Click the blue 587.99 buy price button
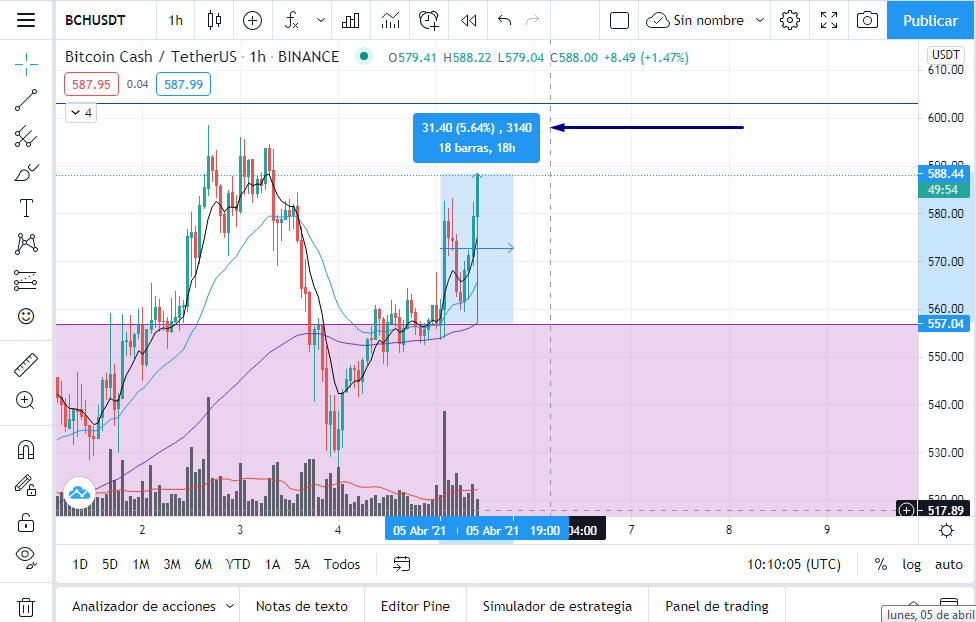Image resolution: width=976 pixels, height=622 pixels. click(183, 84)
